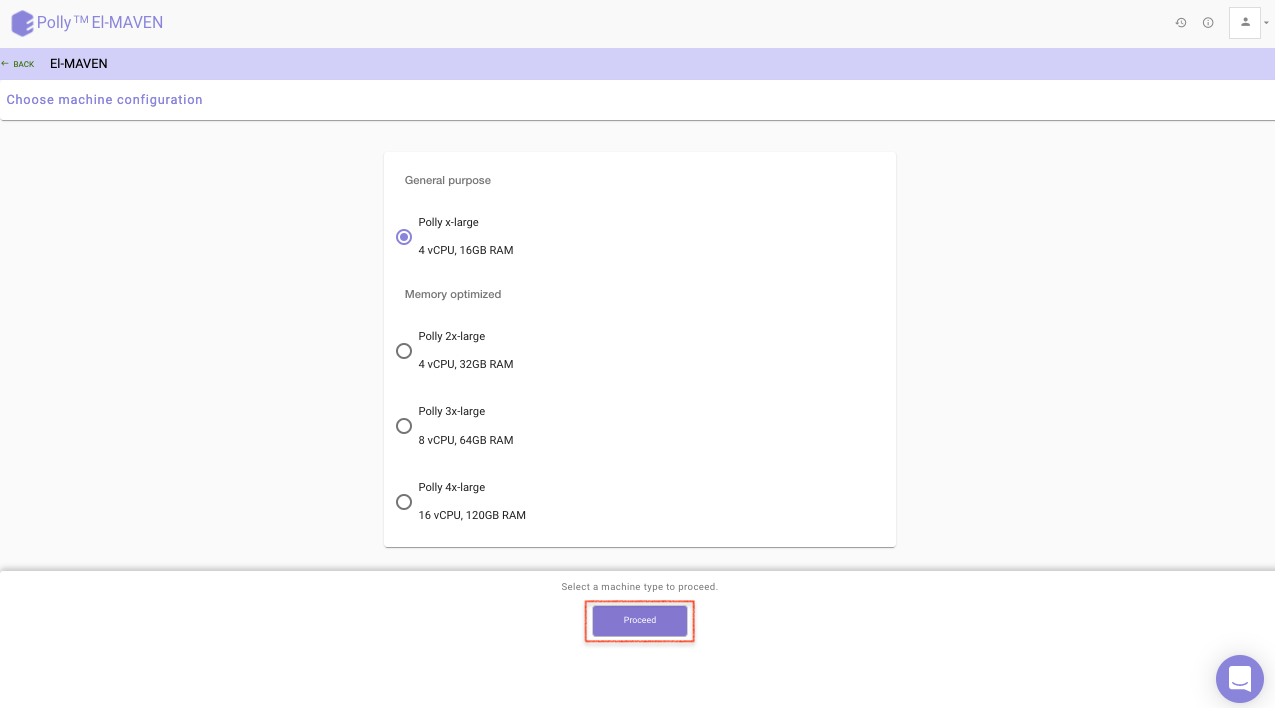
Task: Click the 'Polly 4x-large' label
Action: coord(452,488)
